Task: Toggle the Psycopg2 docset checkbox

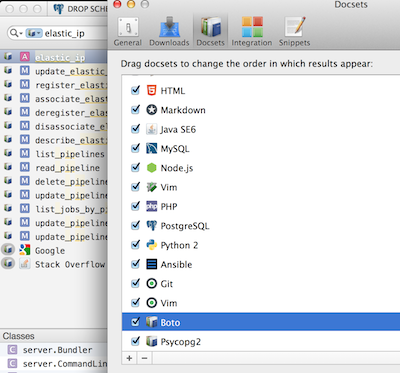Action: (x=135, y=341)
